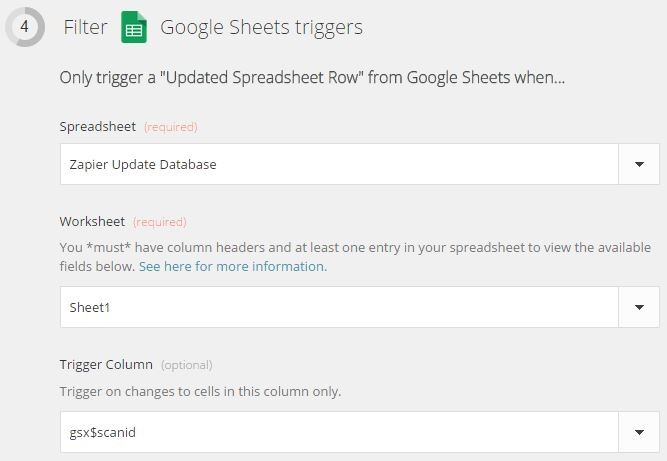Viewport: 667px width, 461px height.
Task: Expand the Worksheet dropdown arrow
Action: (x=639, y=307)
